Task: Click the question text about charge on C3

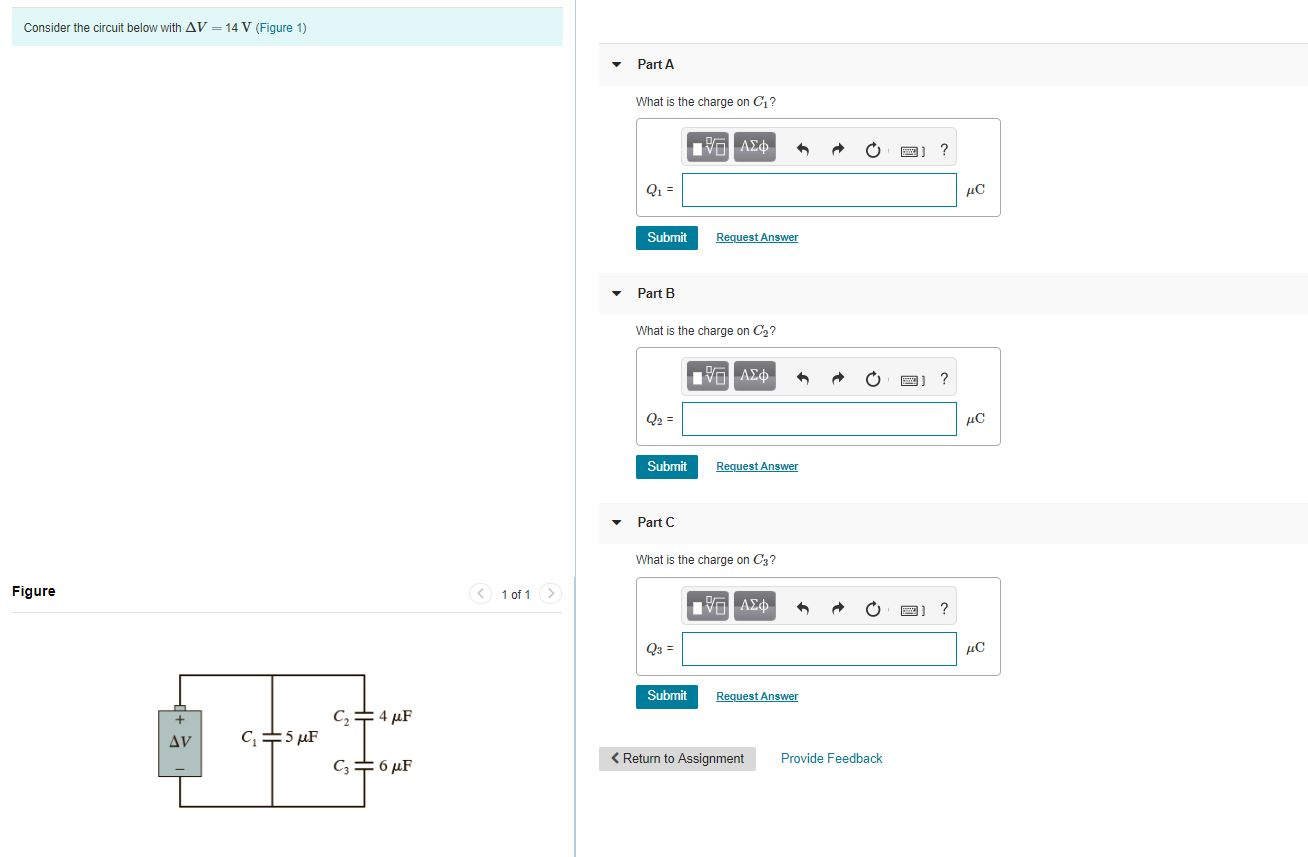Action: click(706, 560)
